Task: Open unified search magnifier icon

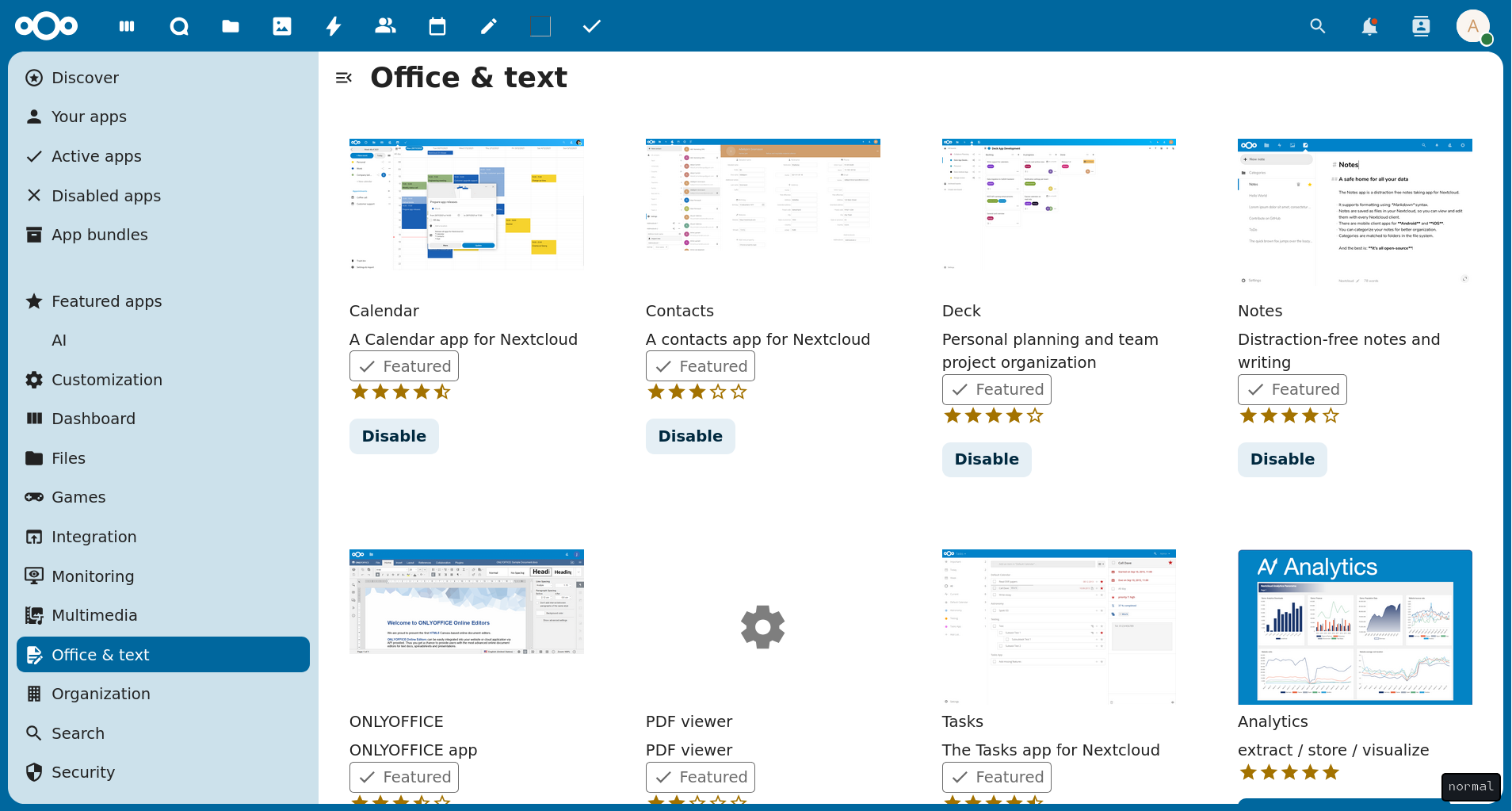Action: point(1318,26)
